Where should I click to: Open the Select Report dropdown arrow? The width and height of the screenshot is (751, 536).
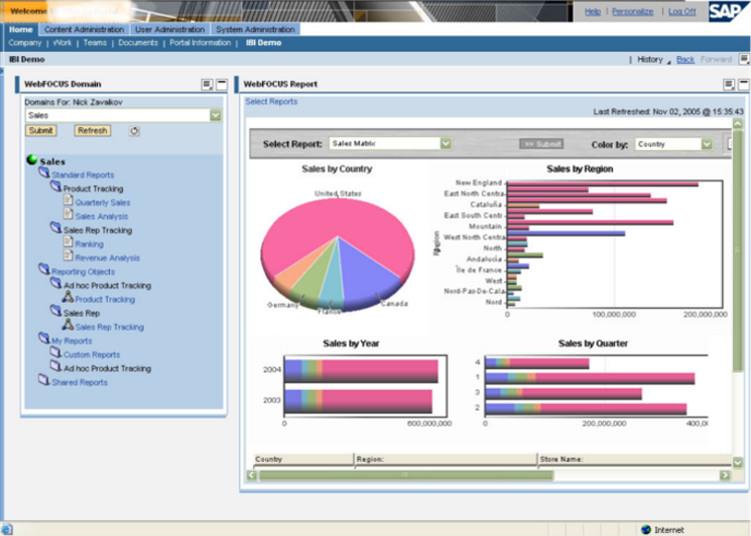coord(446,144)
